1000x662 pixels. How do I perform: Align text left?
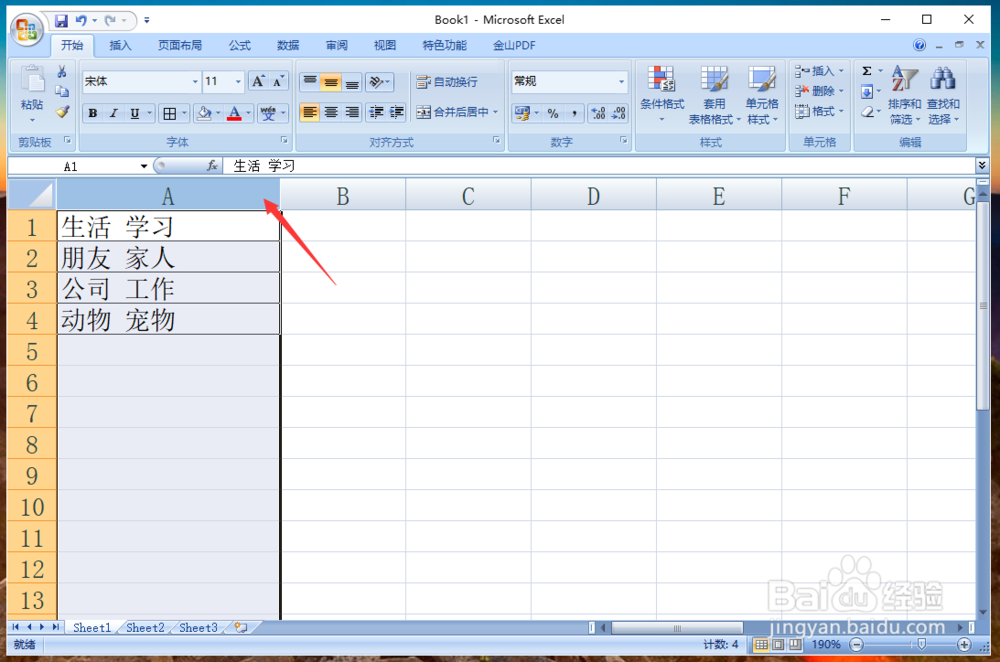(310, 112)
